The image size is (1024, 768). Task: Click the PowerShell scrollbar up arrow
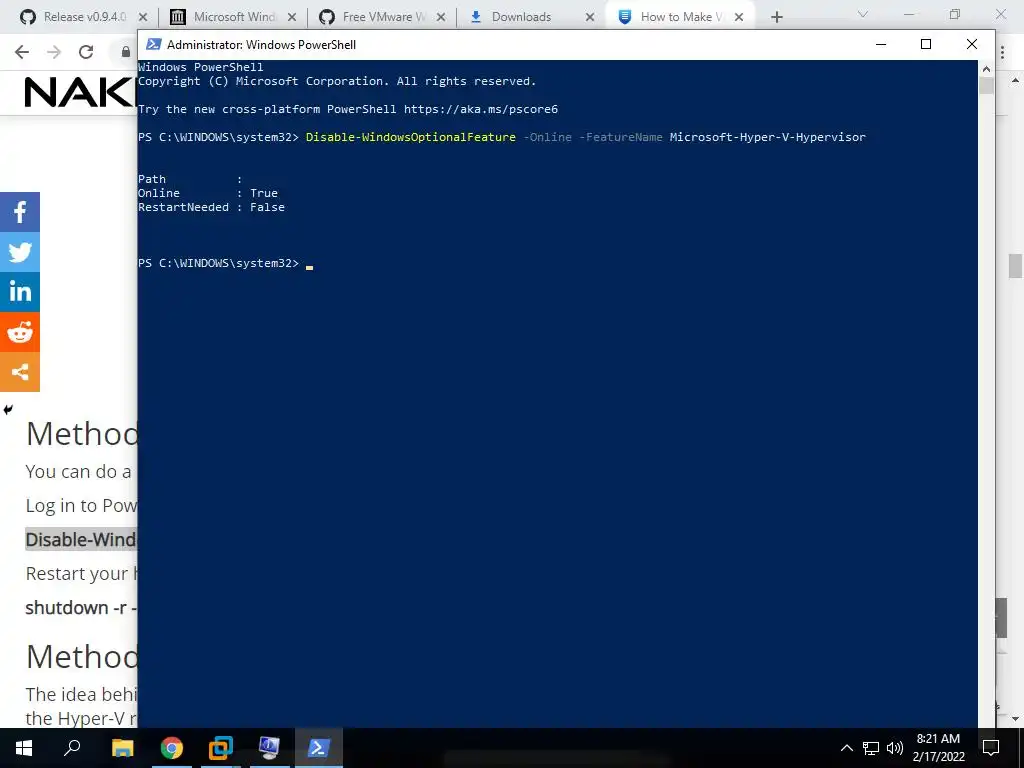pos(986,69)
